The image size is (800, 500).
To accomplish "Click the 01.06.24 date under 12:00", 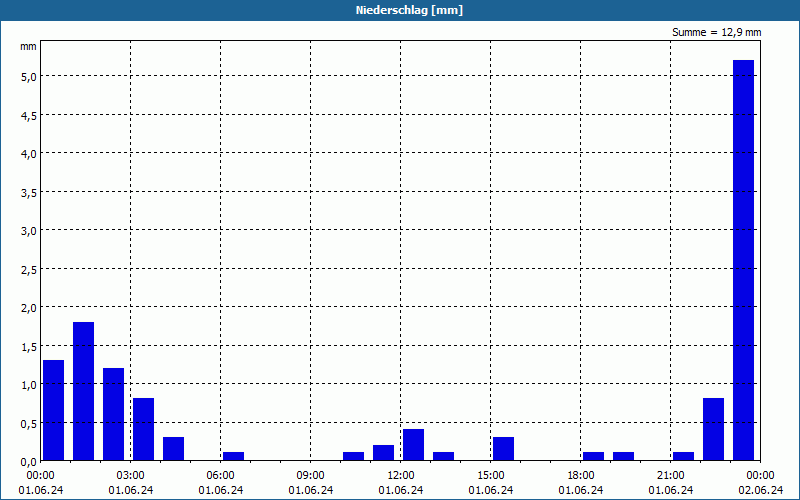I will 401,490.
